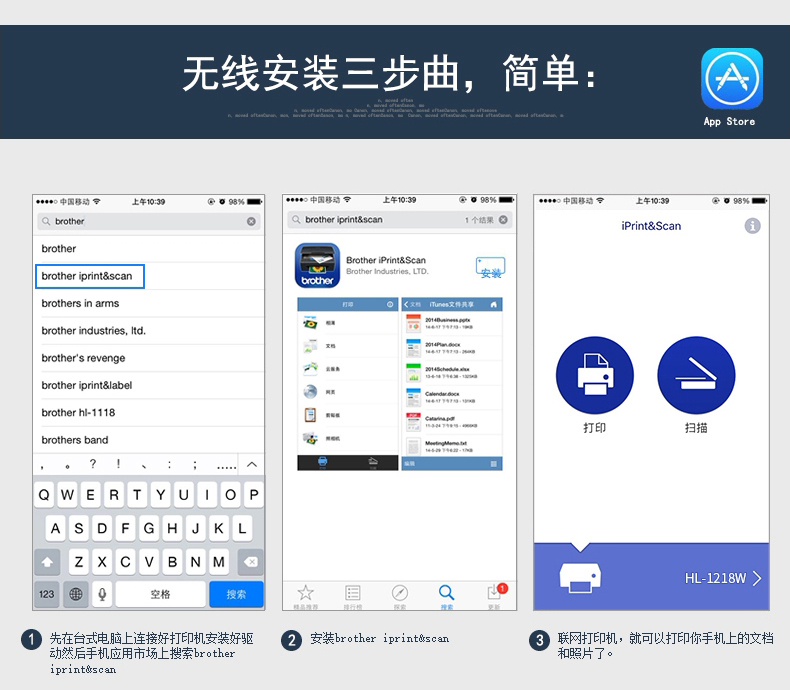Tap the 'I' key on keyboard
790x690 pixels.
pos(207,495)
